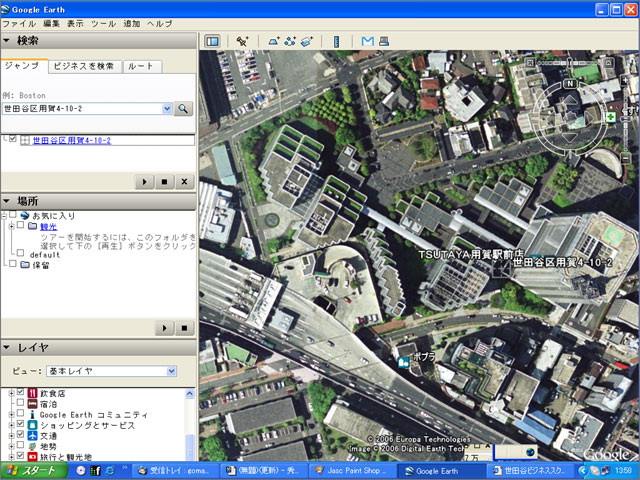Collapse the 検索 panel

tap(7, 40)
